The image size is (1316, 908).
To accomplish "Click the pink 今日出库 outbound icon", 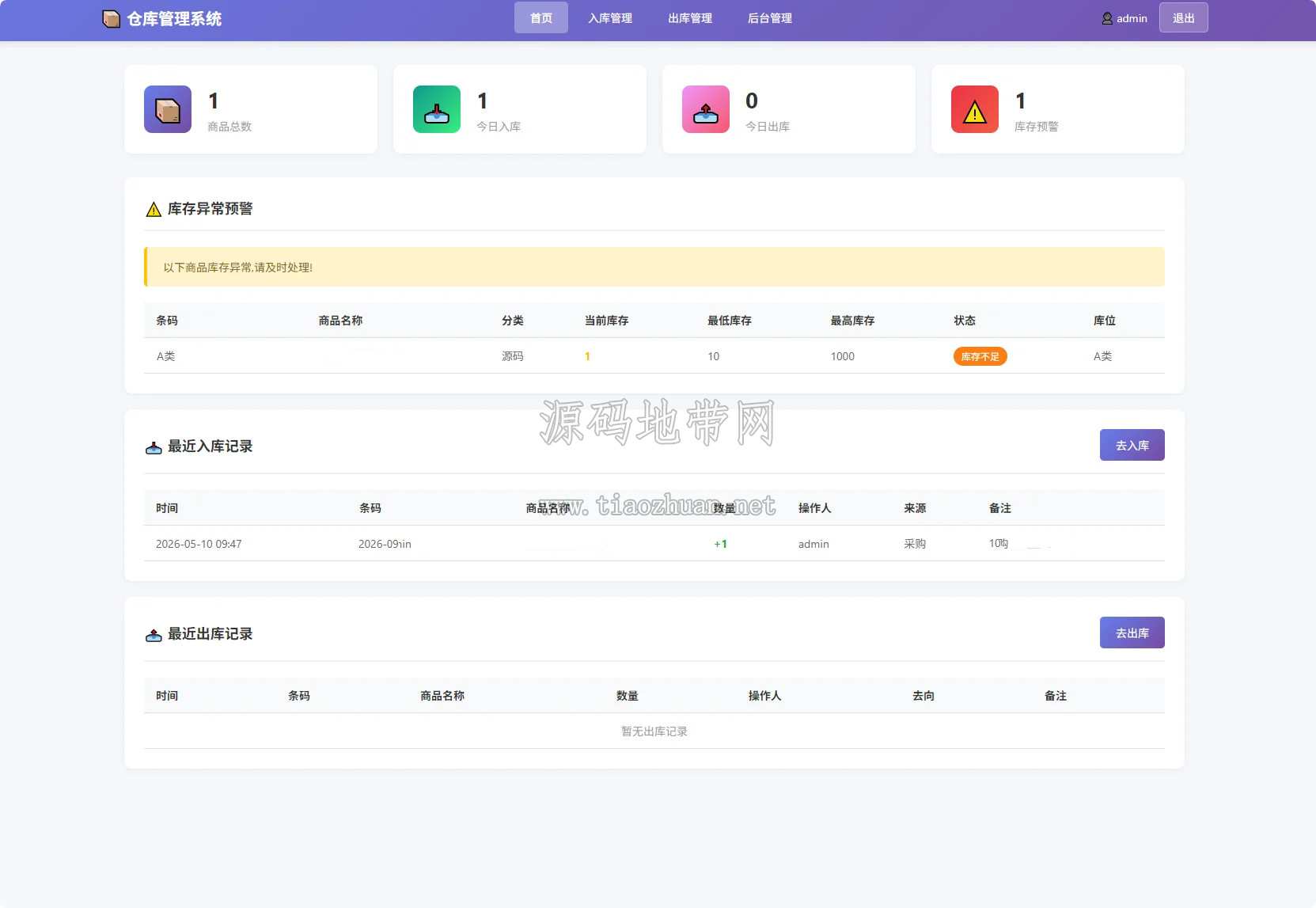I will coord(706,109).
